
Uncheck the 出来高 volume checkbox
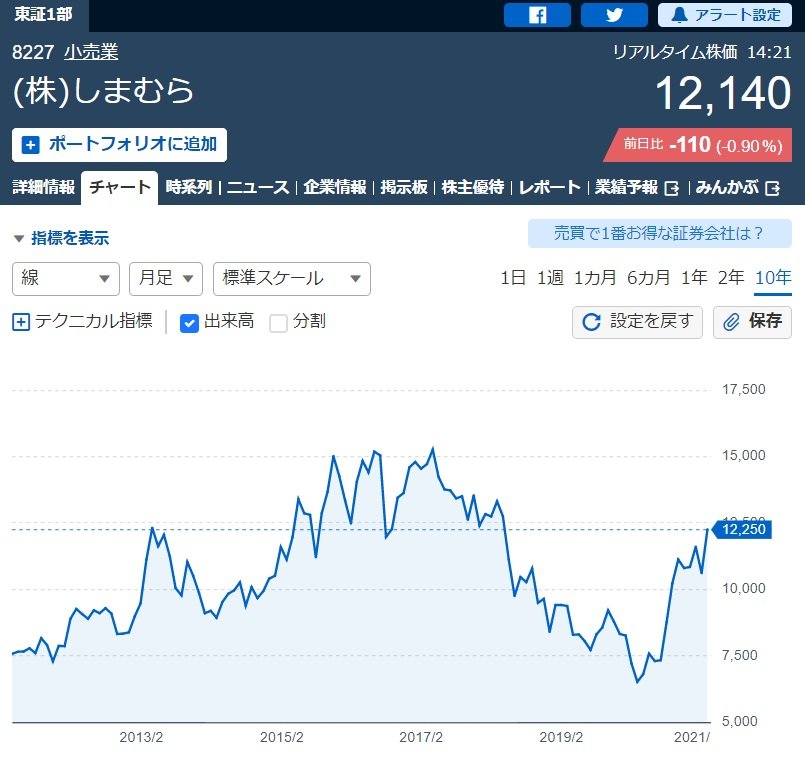(189, 322)
